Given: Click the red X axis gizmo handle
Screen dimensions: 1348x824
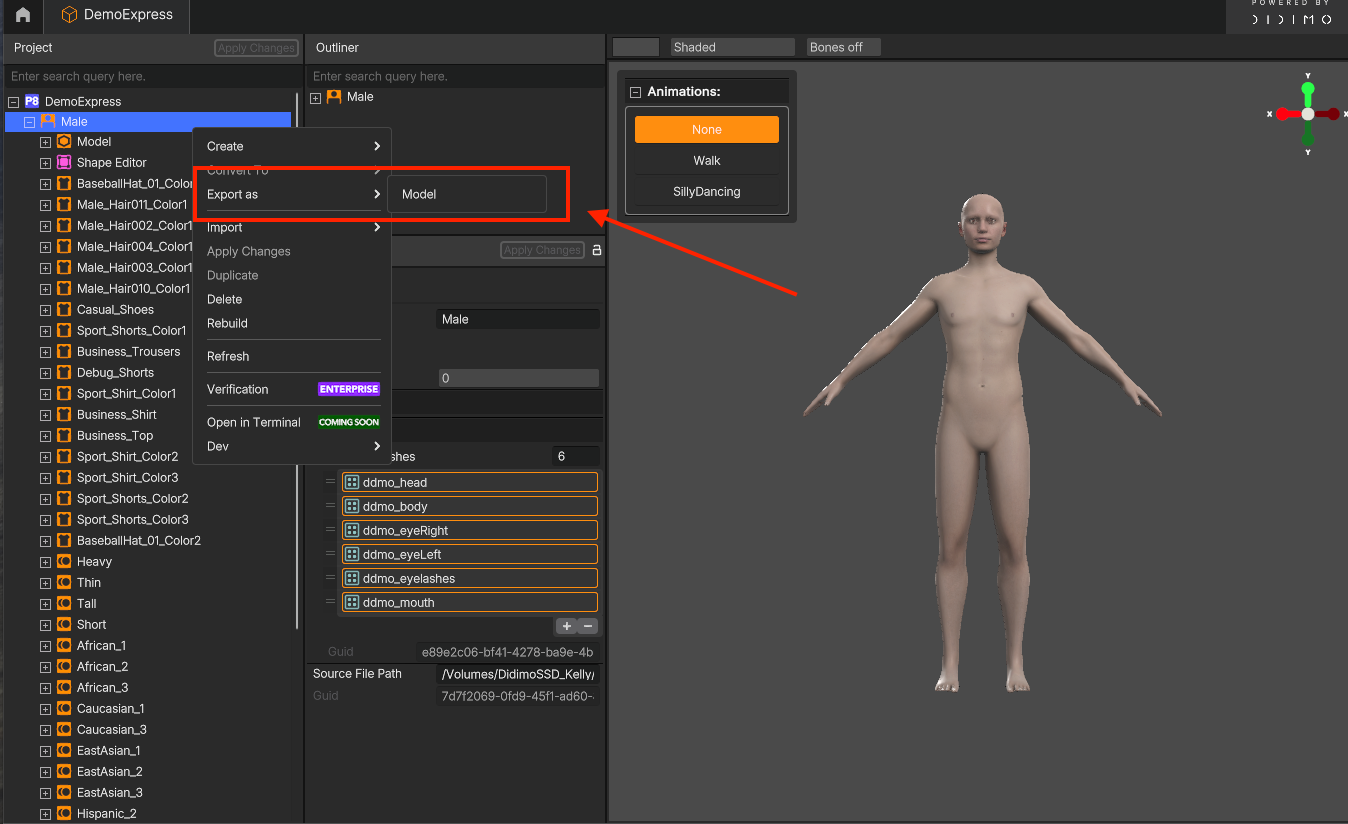Looking at the screenshot, I should [1283, 114].
